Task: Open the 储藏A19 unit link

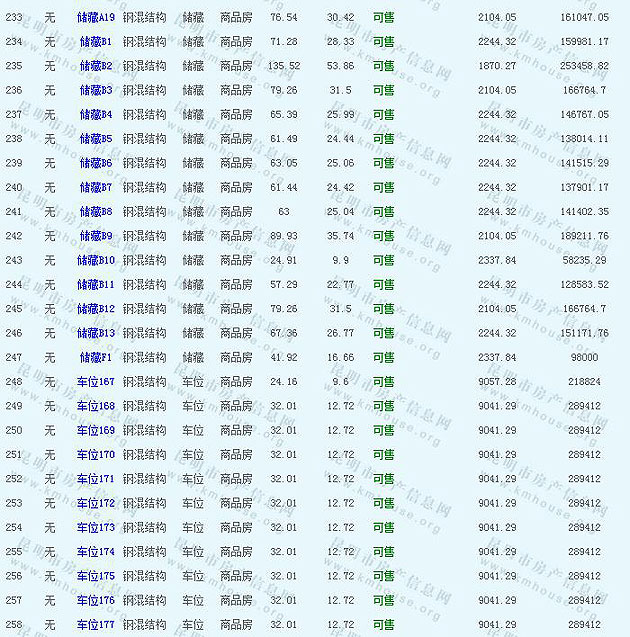Action: 96,18
